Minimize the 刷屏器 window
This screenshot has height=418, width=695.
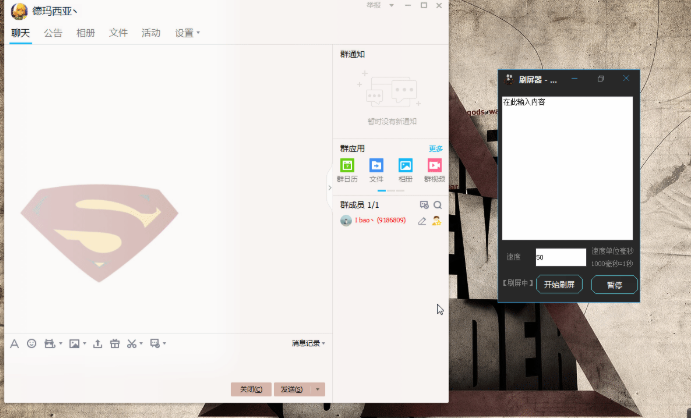tap(574, 78)
